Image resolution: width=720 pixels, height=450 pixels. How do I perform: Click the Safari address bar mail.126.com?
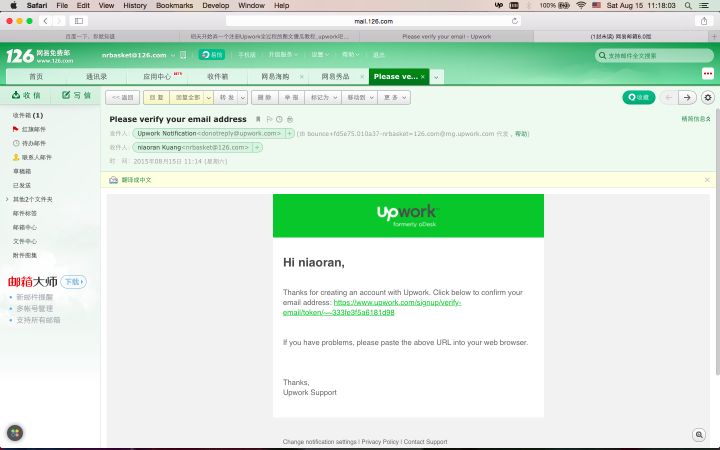coord(373,21)
